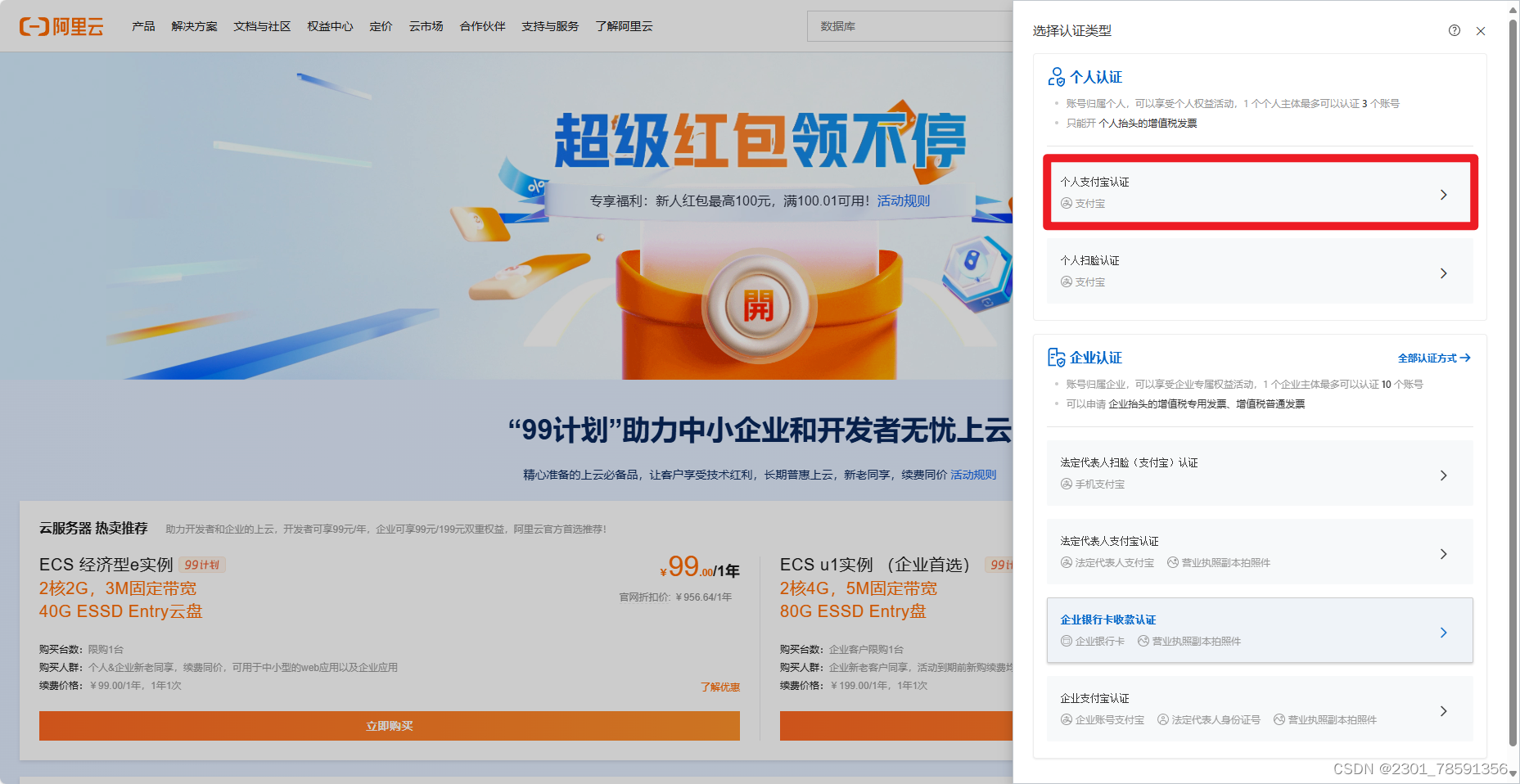Click the 个人认证 person icon
The image size is (1520, 784).
(x=1056, y=77)
